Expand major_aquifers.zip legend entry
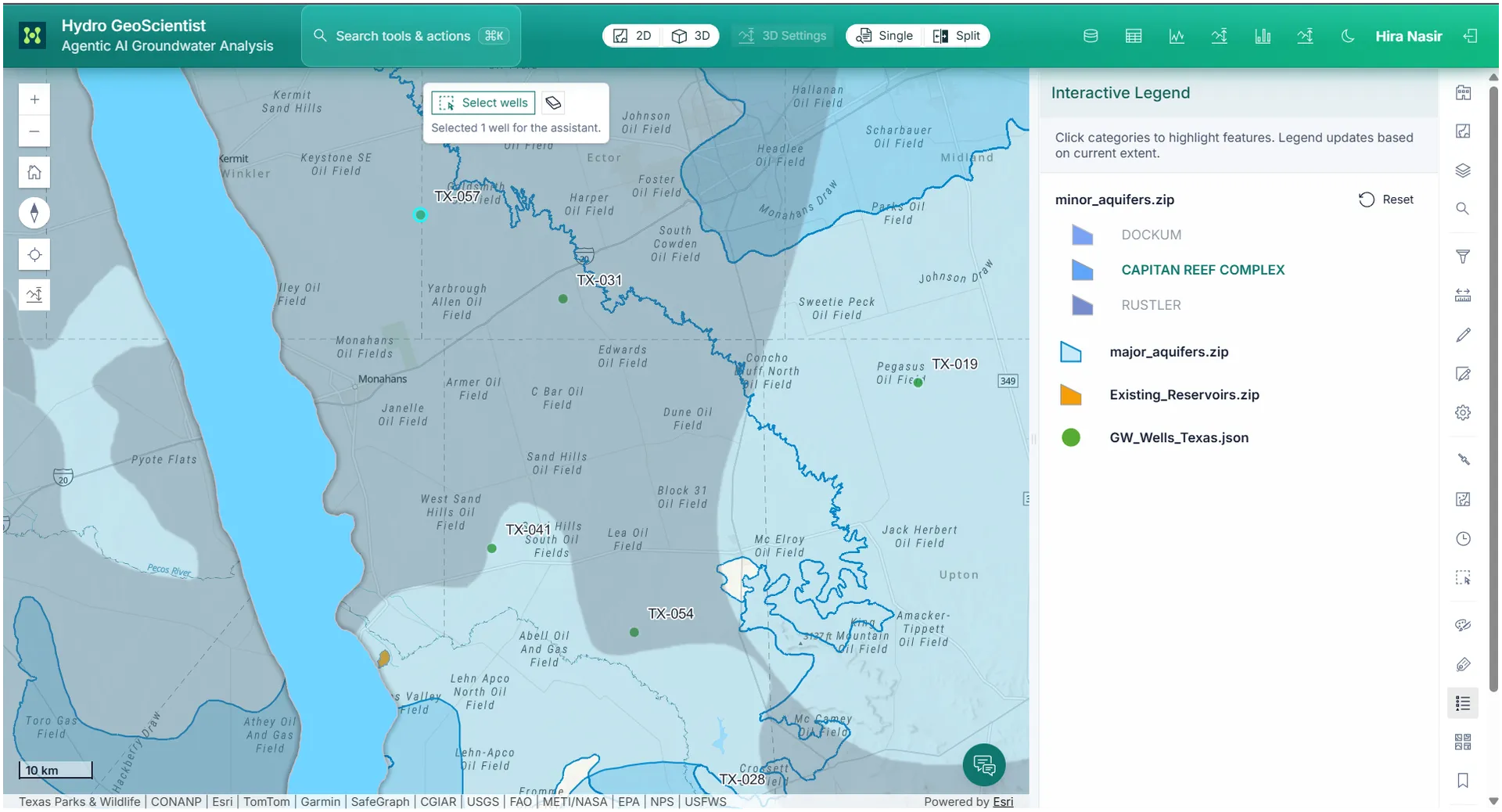 (x=1169, y=352)
